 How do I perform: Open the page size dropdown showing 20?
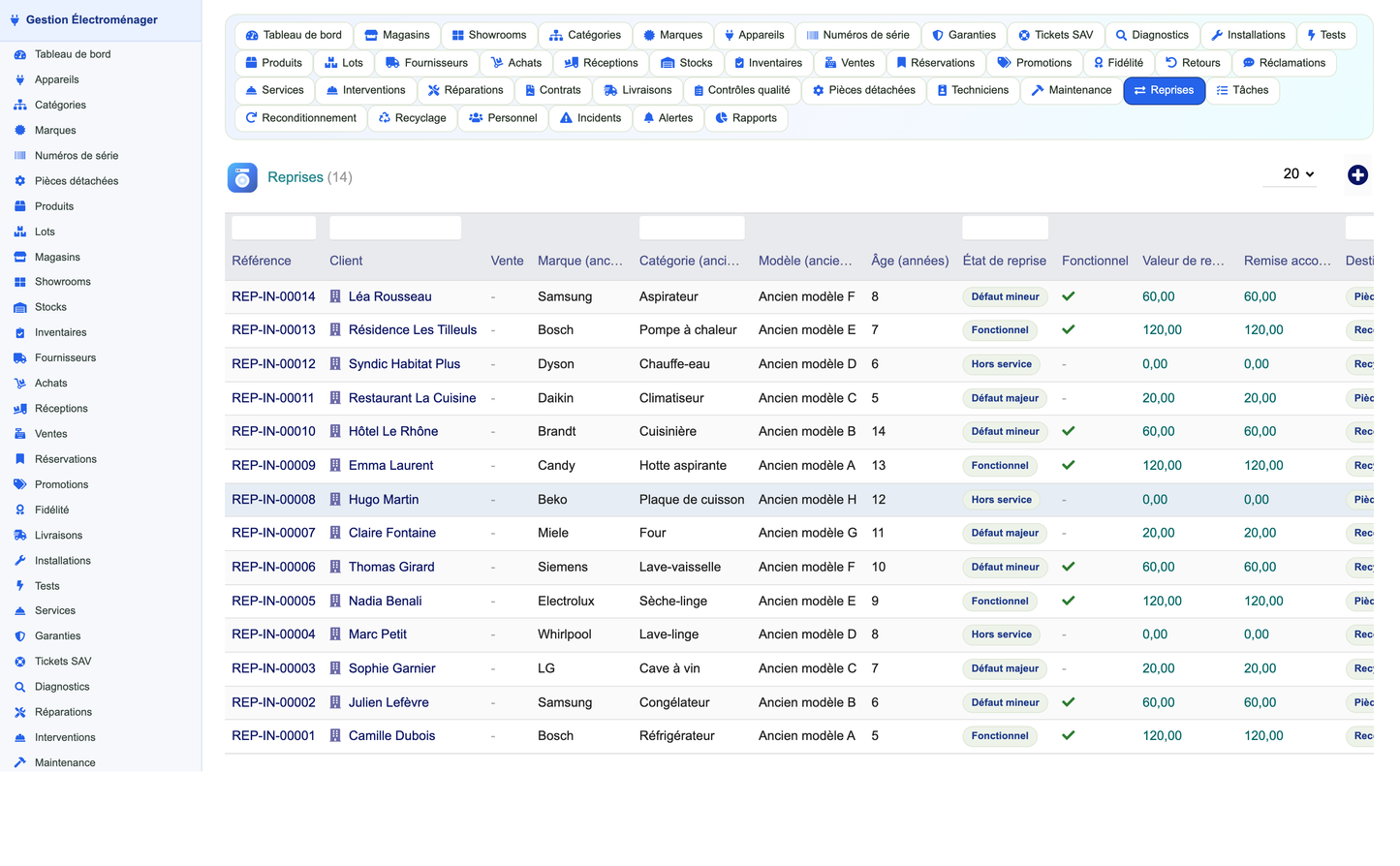click(x=1291, y=174)
